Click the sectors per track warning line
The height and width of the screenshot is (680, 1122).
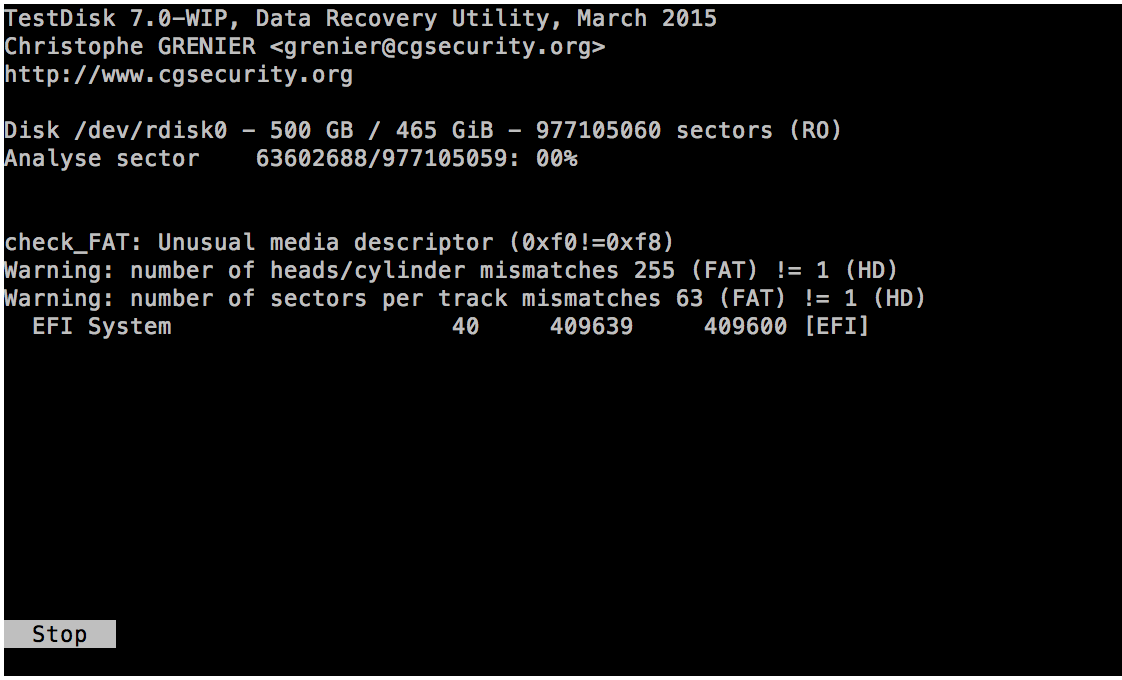(x=464, y=299)
